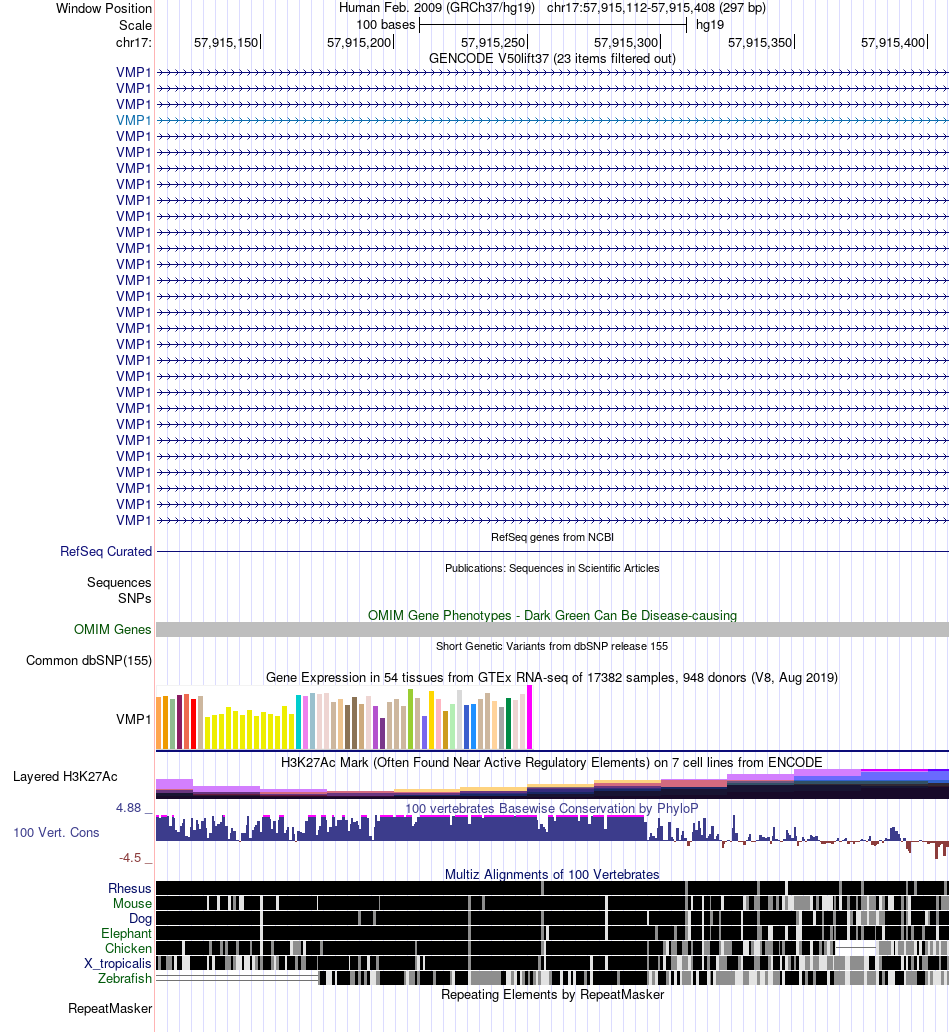Open the H3K27Ac Mark ENCODE track title

point(552,762)
